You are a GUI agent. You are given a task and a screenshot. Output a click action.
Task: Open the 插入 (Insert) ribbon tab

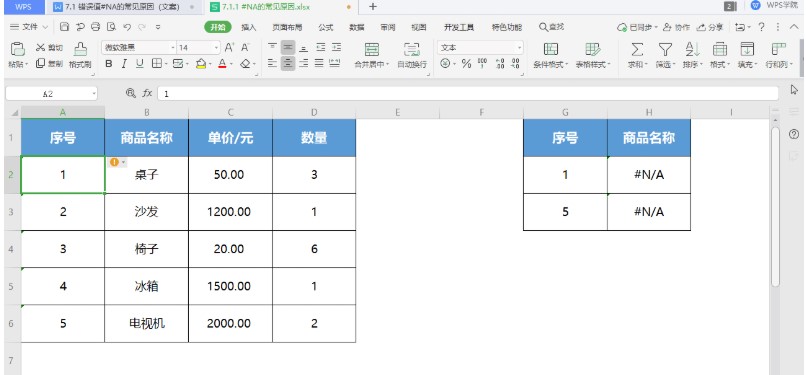[x=249, y=27]
